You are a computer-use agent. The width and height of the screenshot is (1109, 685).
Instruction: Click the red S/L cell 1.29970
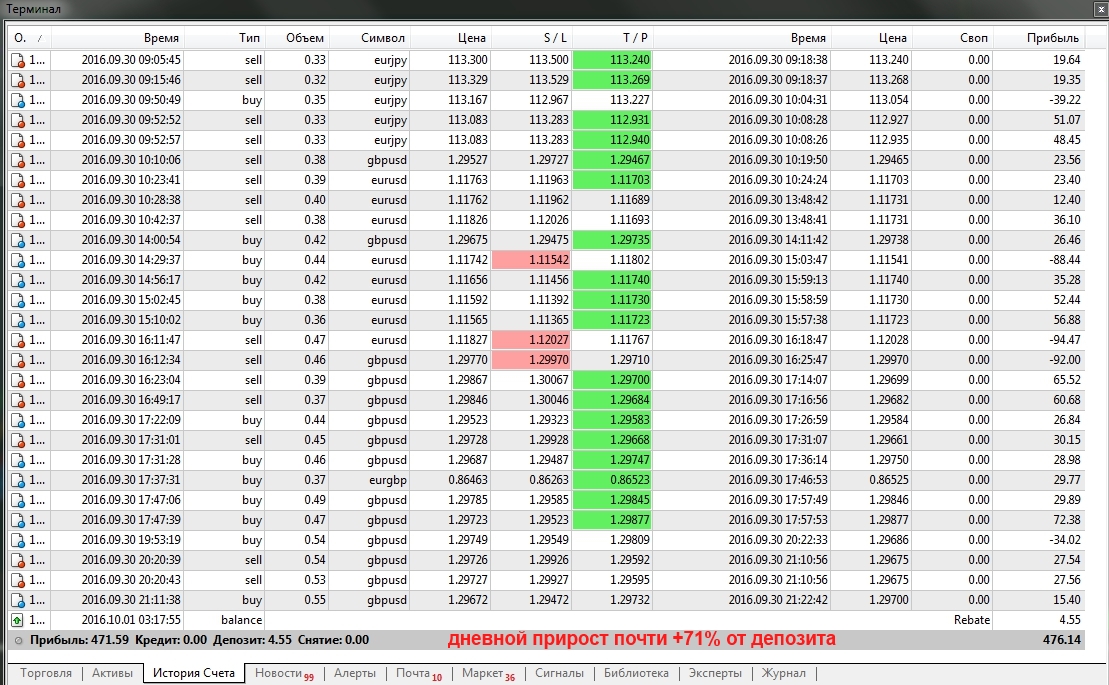click(x=531, y=360)
